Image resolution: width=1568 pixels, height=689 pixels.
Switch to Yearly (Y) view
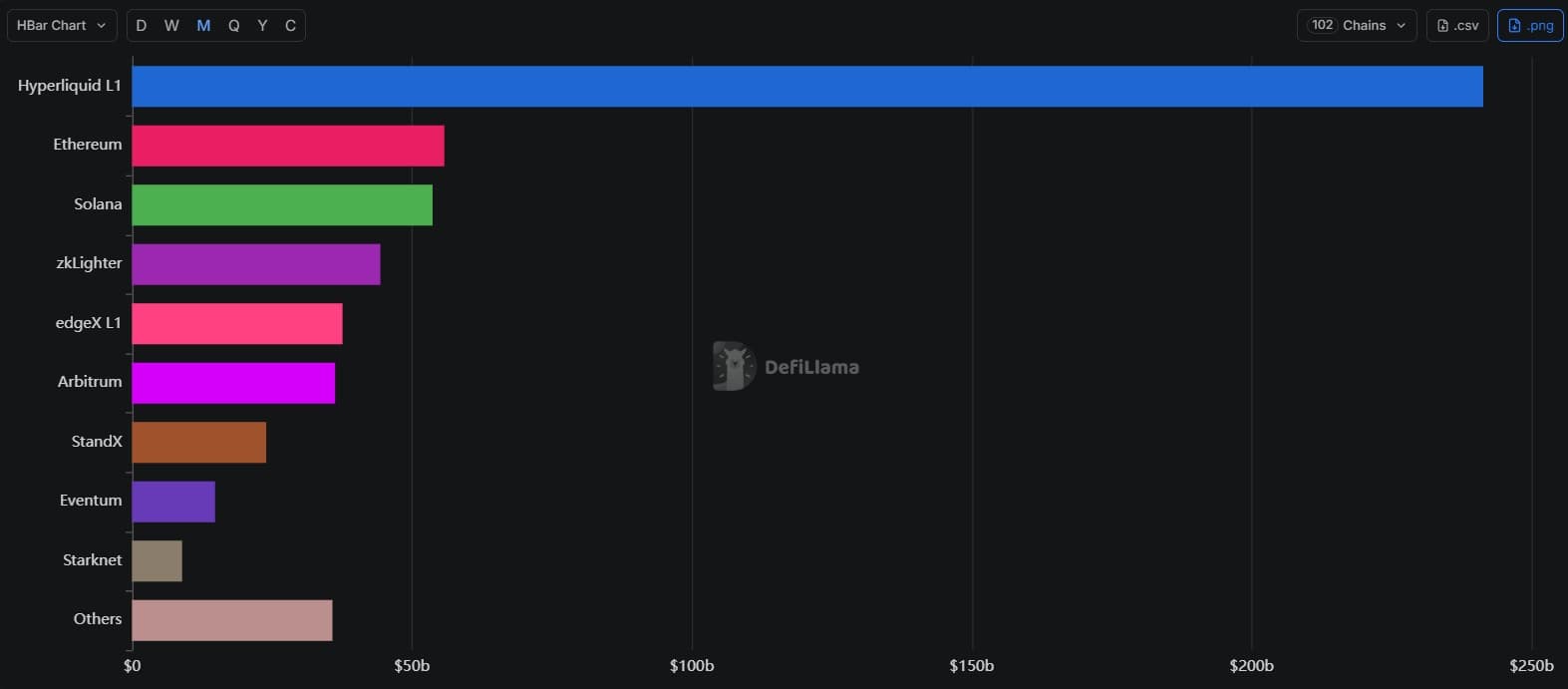262,25
